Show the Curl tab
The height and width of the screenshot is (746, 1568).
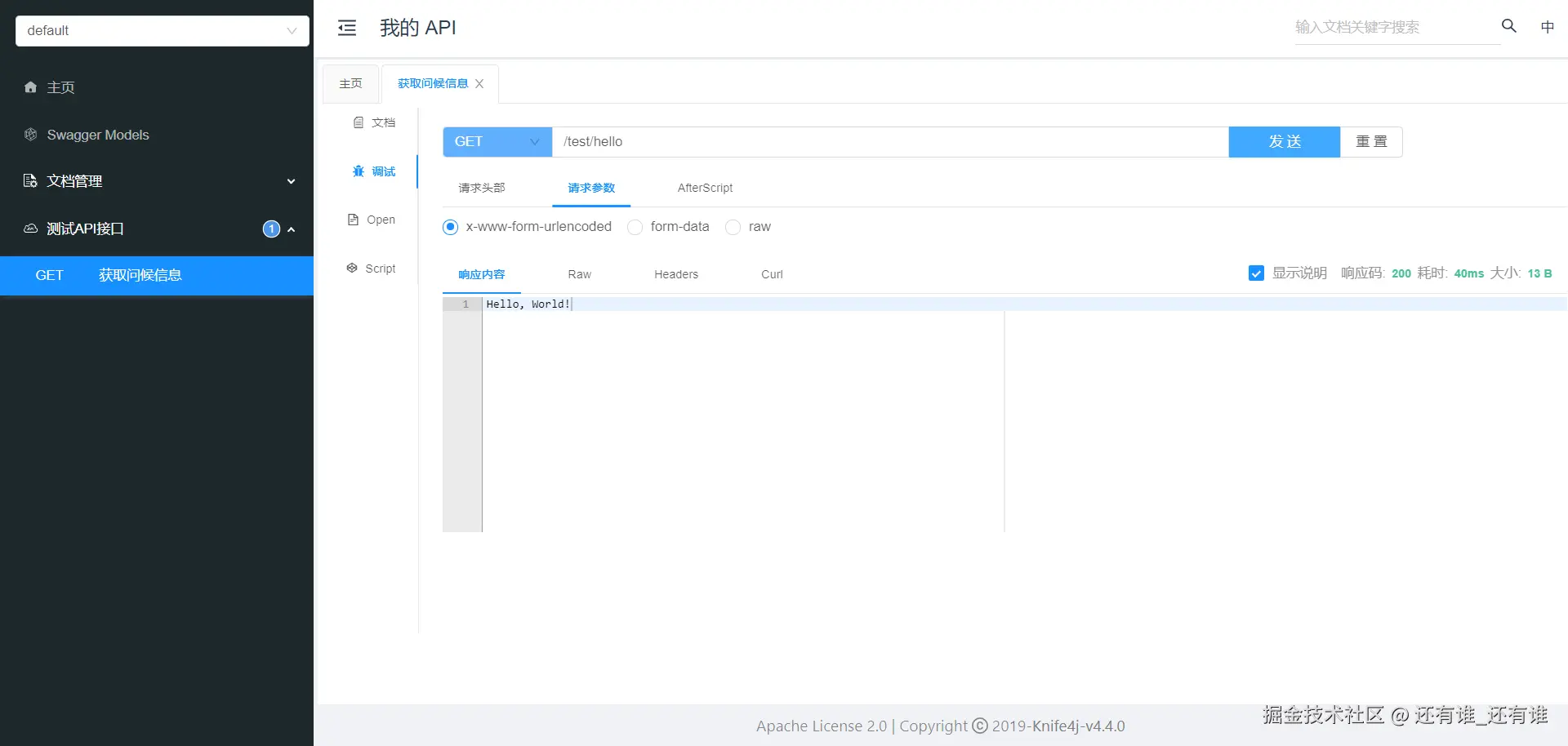click(x=772, y=274)
